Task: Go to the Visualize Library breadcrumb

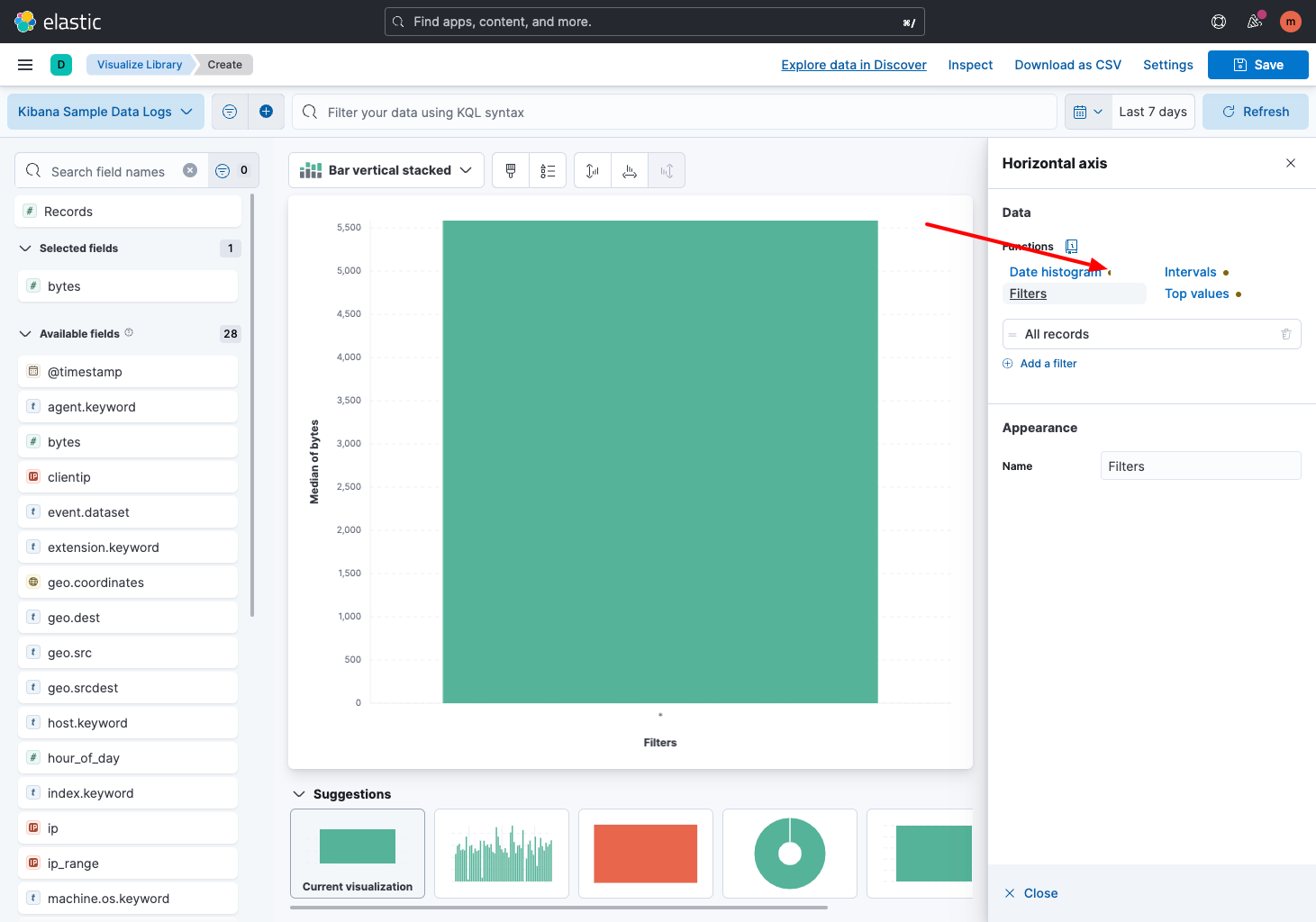Action: (x=140, y=65)
